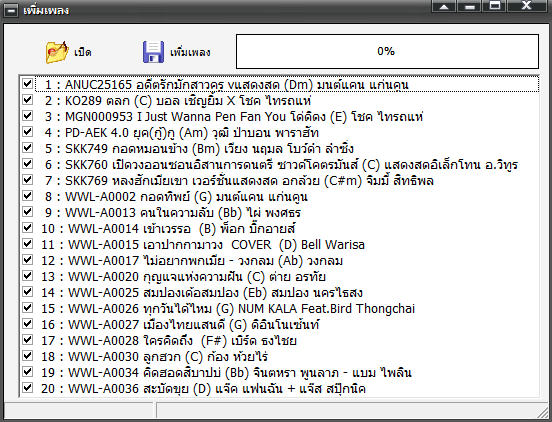Select the 'WWL-A0014' (B) song row text
Viewport: 552px width, 422px height.
pyautogui.click(x=168, y=229)
